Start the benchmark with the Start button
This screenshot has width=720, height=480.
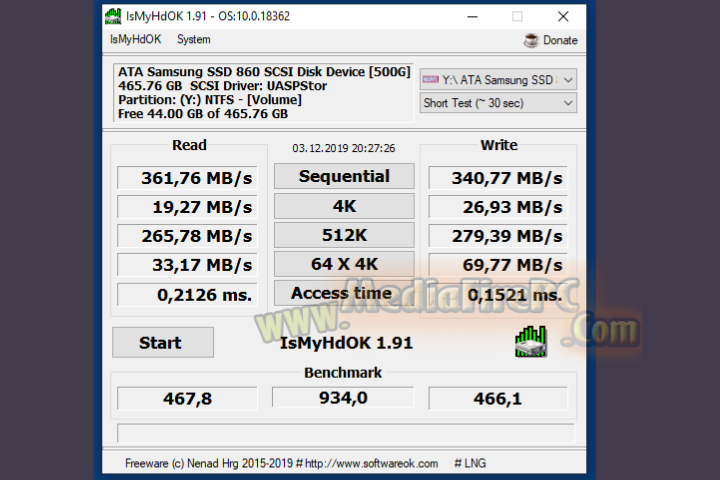point(163,342)
